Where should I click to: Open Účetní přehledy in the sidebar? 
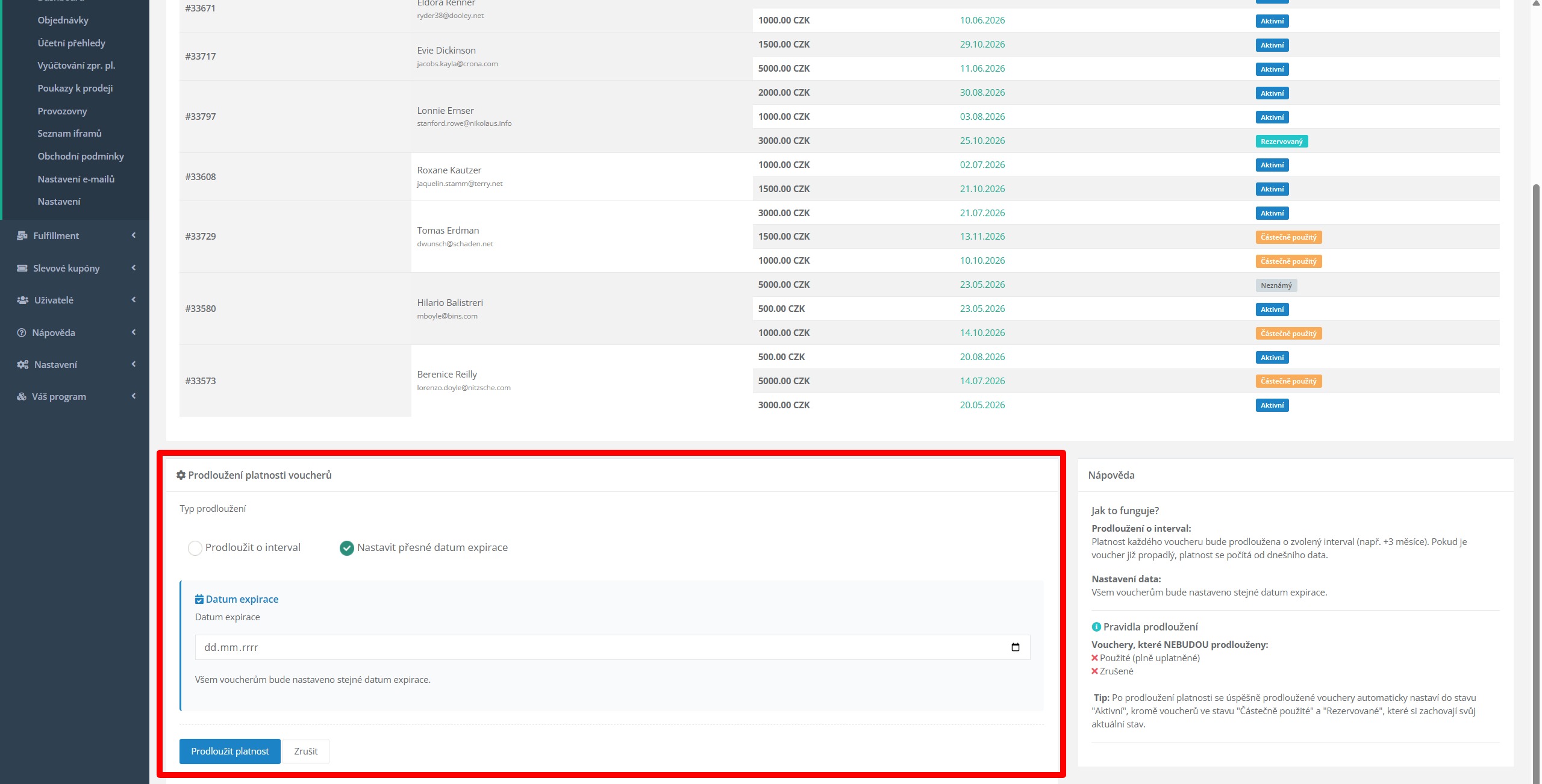point(71,43)
